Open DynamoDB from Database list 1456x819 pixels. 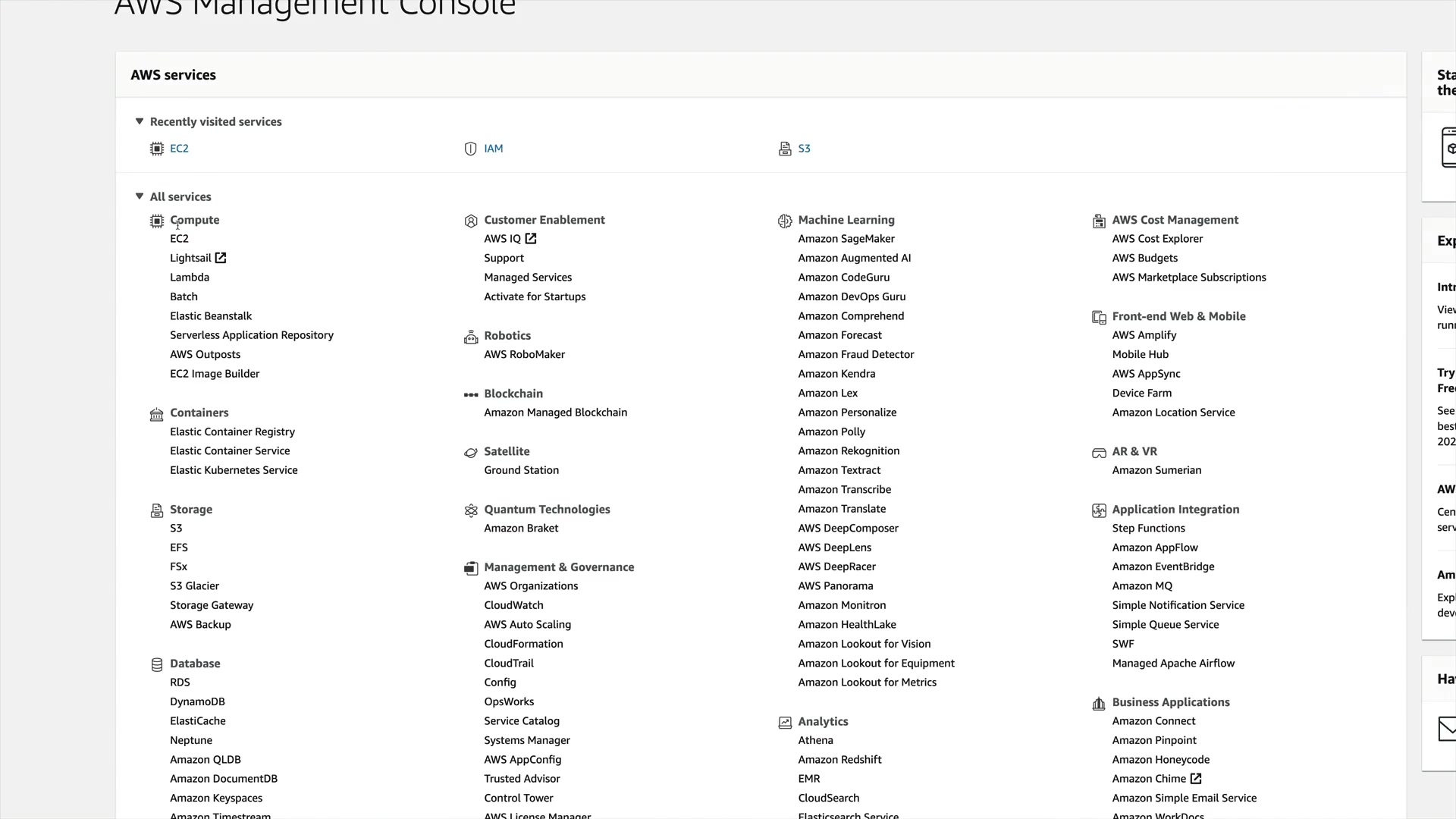[197, 701]
